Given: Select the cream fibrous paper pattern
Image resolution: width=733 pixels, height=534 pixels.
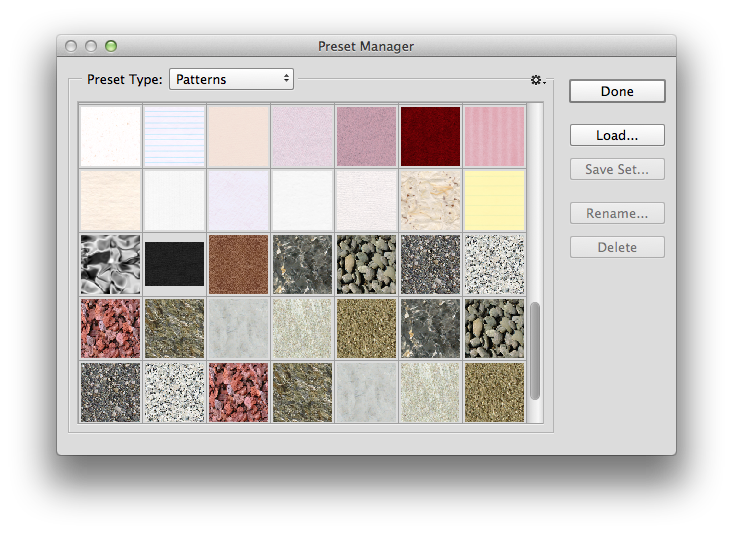Looking at the screenshot, I should tap(431, 201).
